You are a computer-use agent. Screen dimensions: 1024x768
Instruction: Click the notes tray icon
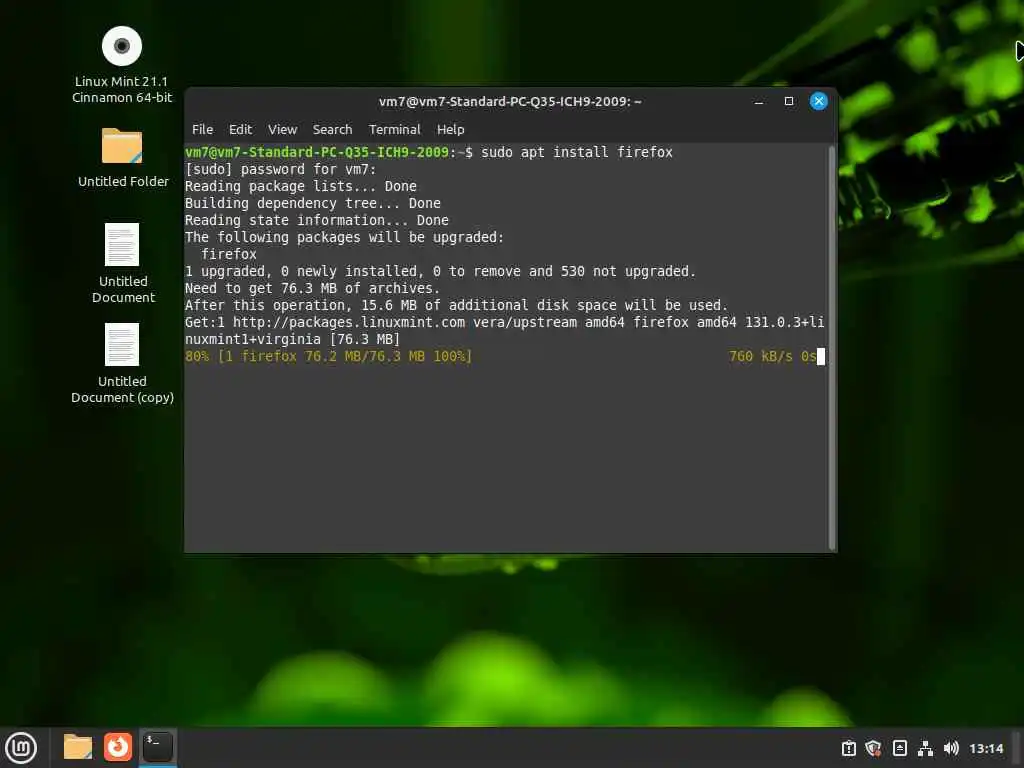[x=899, y=748]
